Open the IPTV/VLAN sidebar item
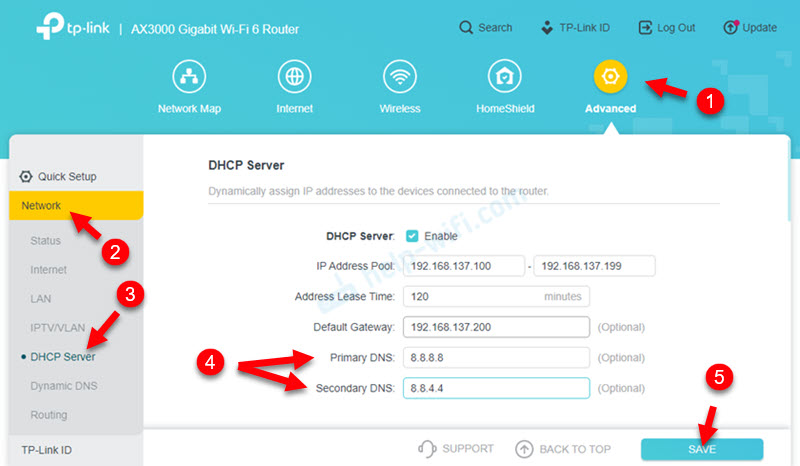The width and height of the screenshot is (800, 466). 57,328
